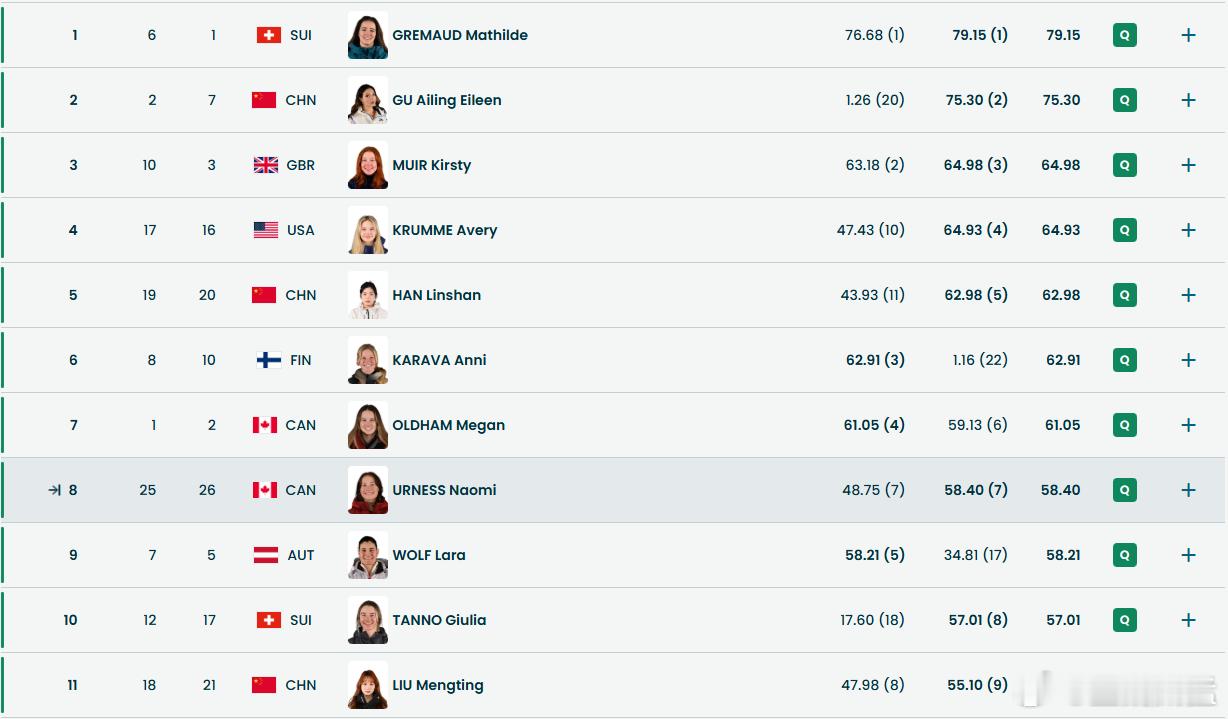Open Liu Mengting's athlete name link
This screenshot has width=1228, height=719.
[x=438, y=685]
